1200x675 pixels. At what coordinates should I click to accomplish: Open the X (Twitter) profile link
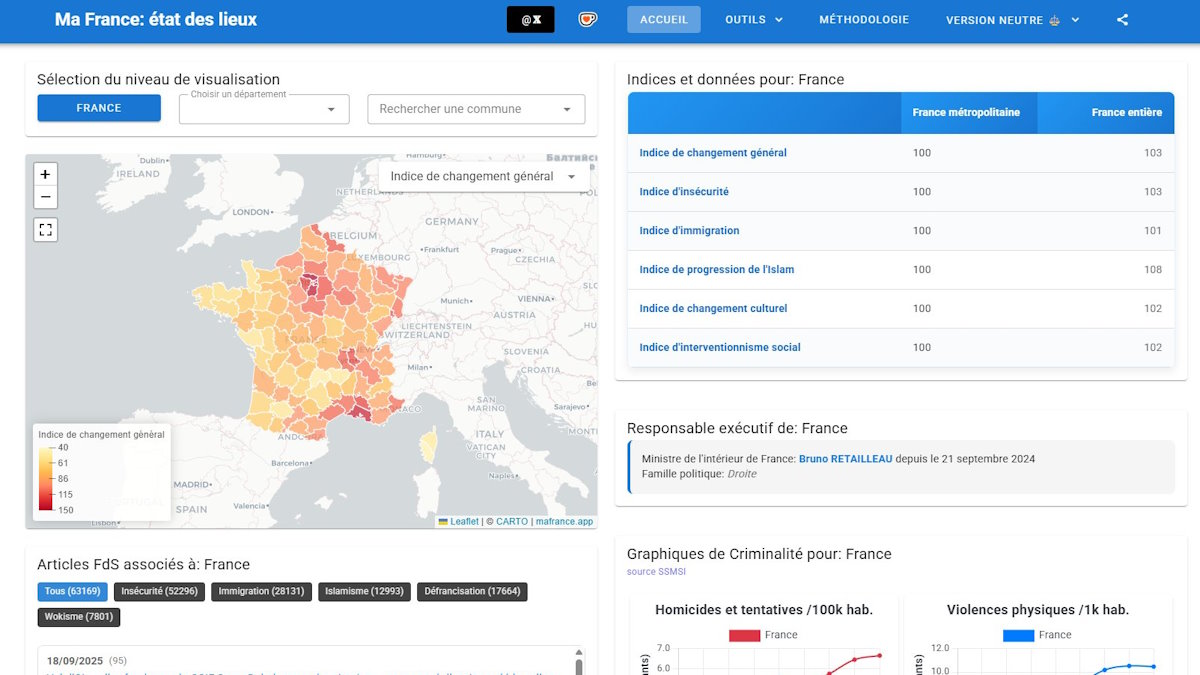click(x=530, y=20)
